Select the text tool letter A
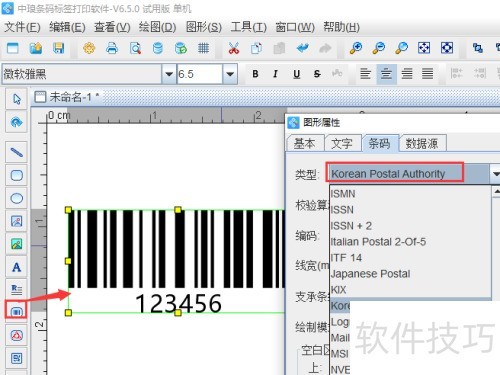The width and height of the screenshot is (500, 375). [x=16, y=267]
